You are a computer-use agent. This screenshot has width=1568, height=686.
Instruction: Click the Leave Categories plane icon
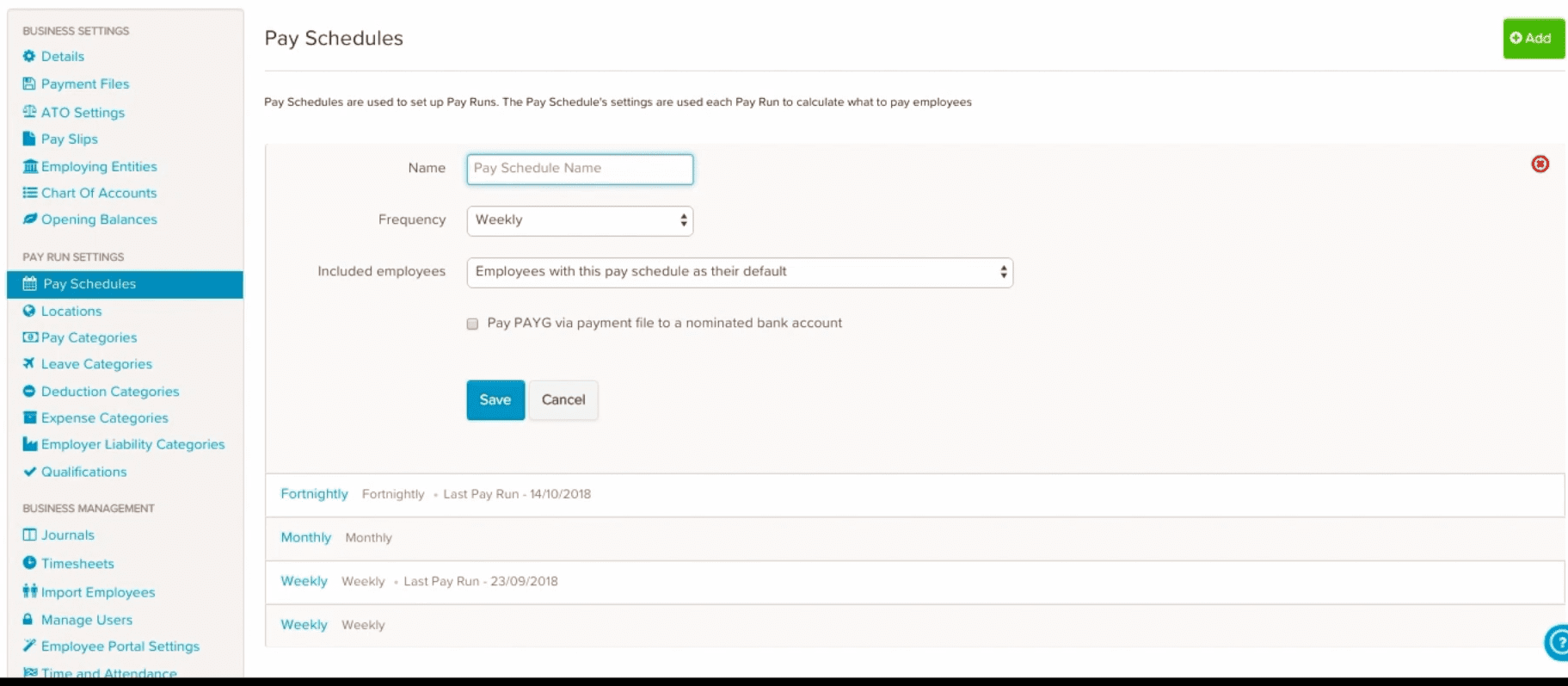[x=29, y=363]
